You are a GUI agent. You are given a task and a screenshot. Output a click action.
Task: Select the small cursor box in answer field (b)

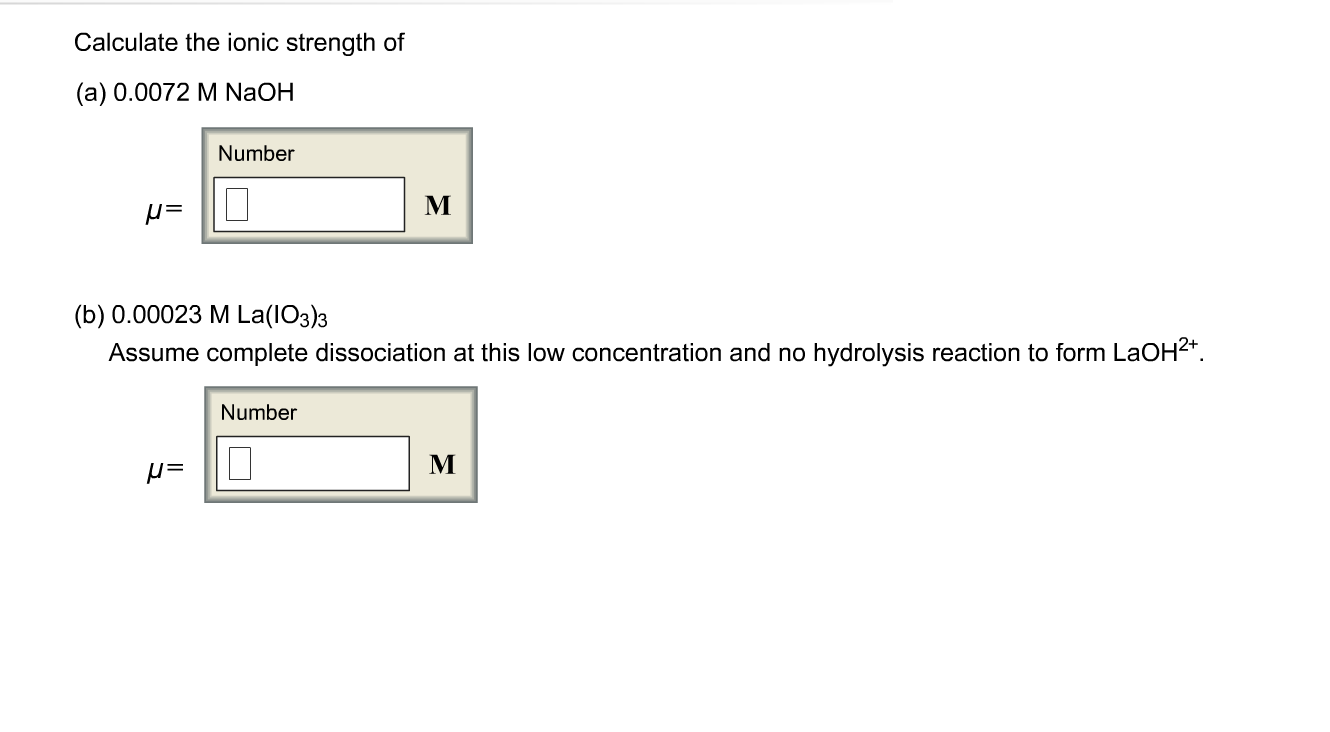(x=239, y=463)
